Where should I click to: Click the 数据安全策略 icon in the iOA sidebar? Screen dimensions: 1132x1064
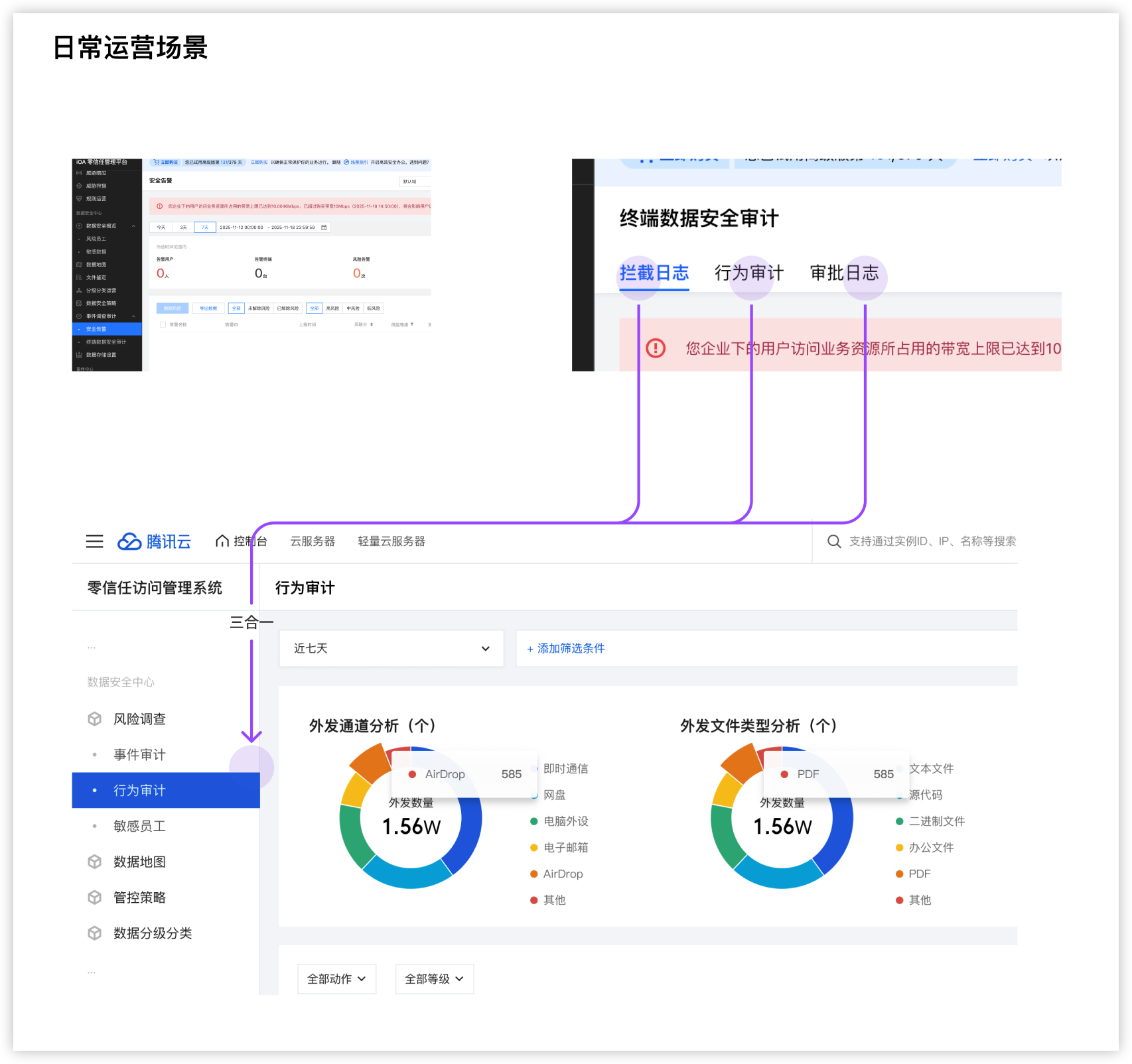pos(80,303)
